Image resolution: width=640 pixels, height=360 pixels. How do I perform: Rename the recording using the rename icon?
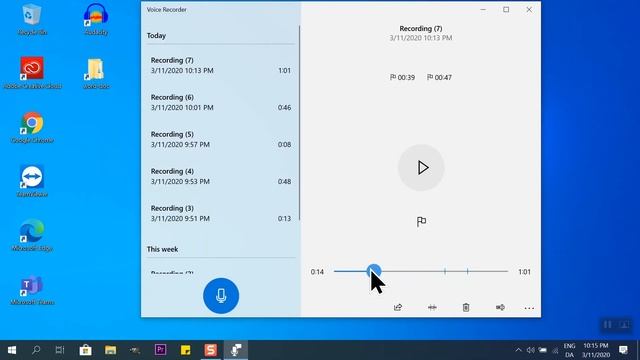pyautogui.click(x=500, y=307)
